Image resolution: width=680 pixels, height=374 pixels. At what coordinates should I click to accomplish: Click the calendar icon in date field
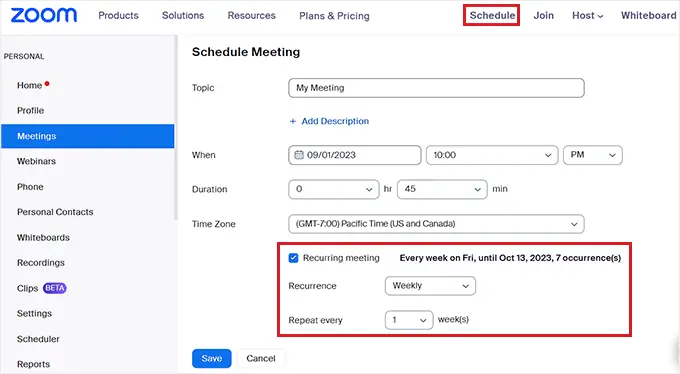click(299, 155)
